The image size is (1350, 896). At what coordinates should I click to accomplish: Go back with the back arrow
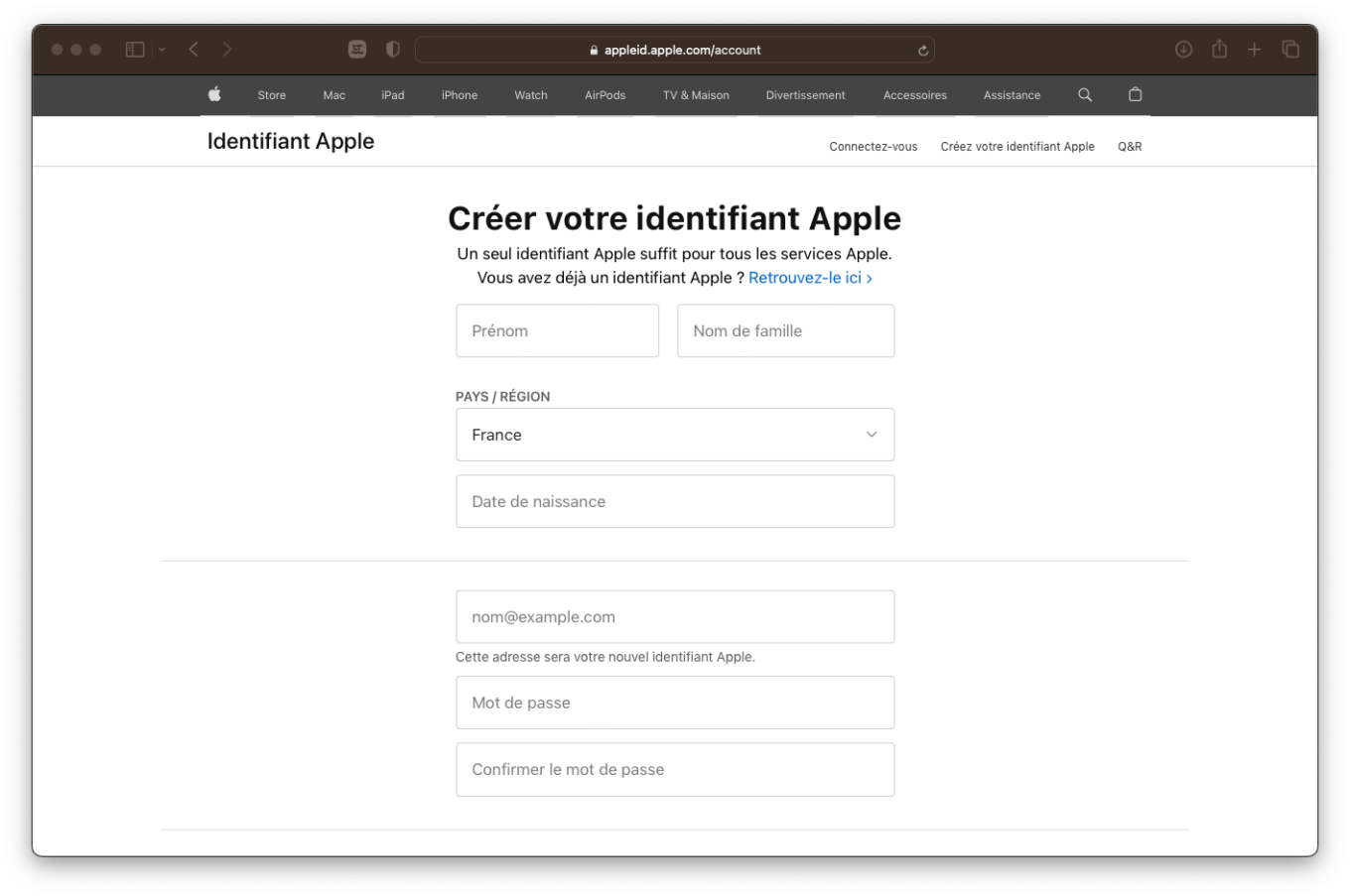(x=194, y=50)
